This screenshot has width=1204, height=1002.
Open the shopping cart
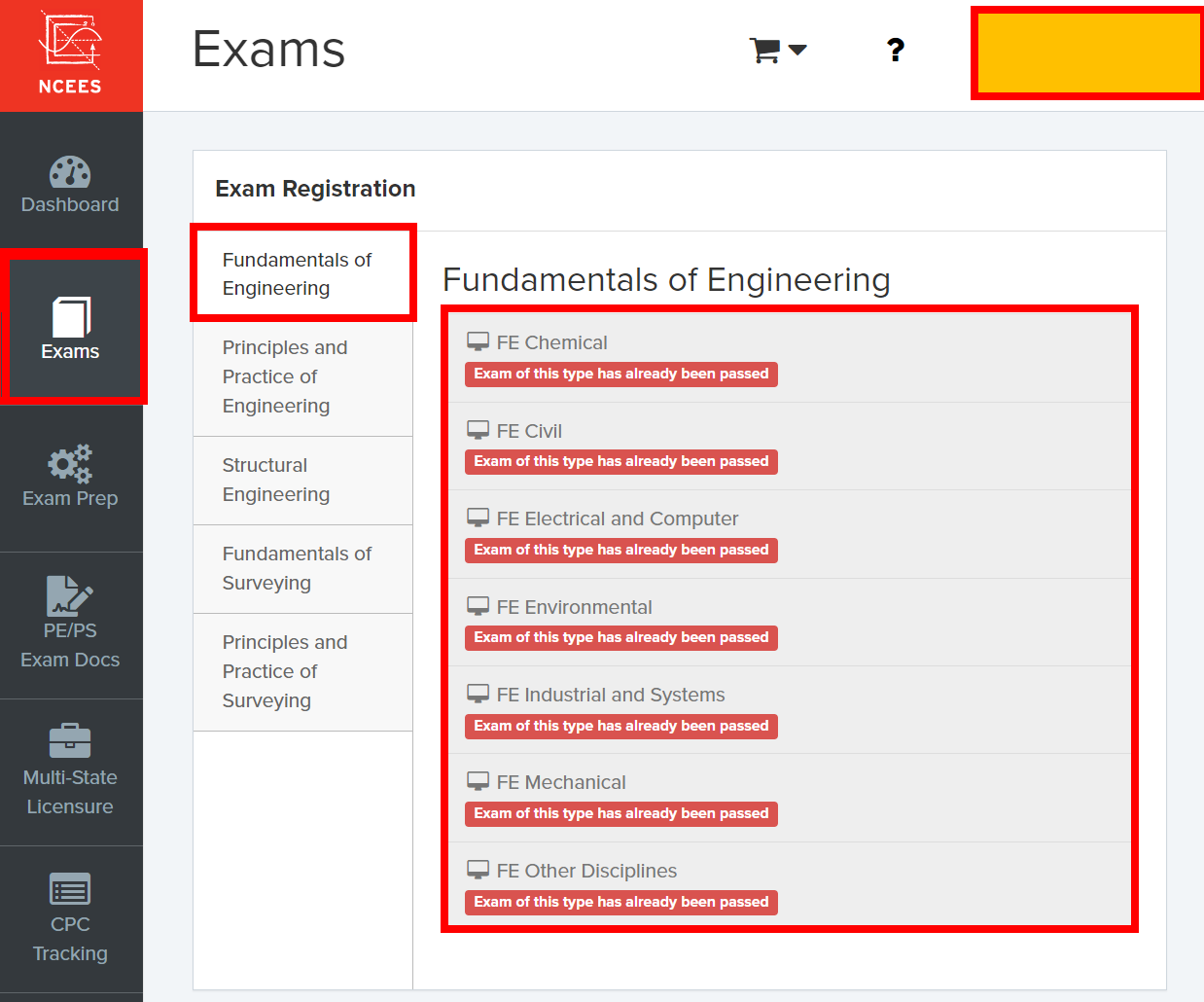(x=765, y=50)
